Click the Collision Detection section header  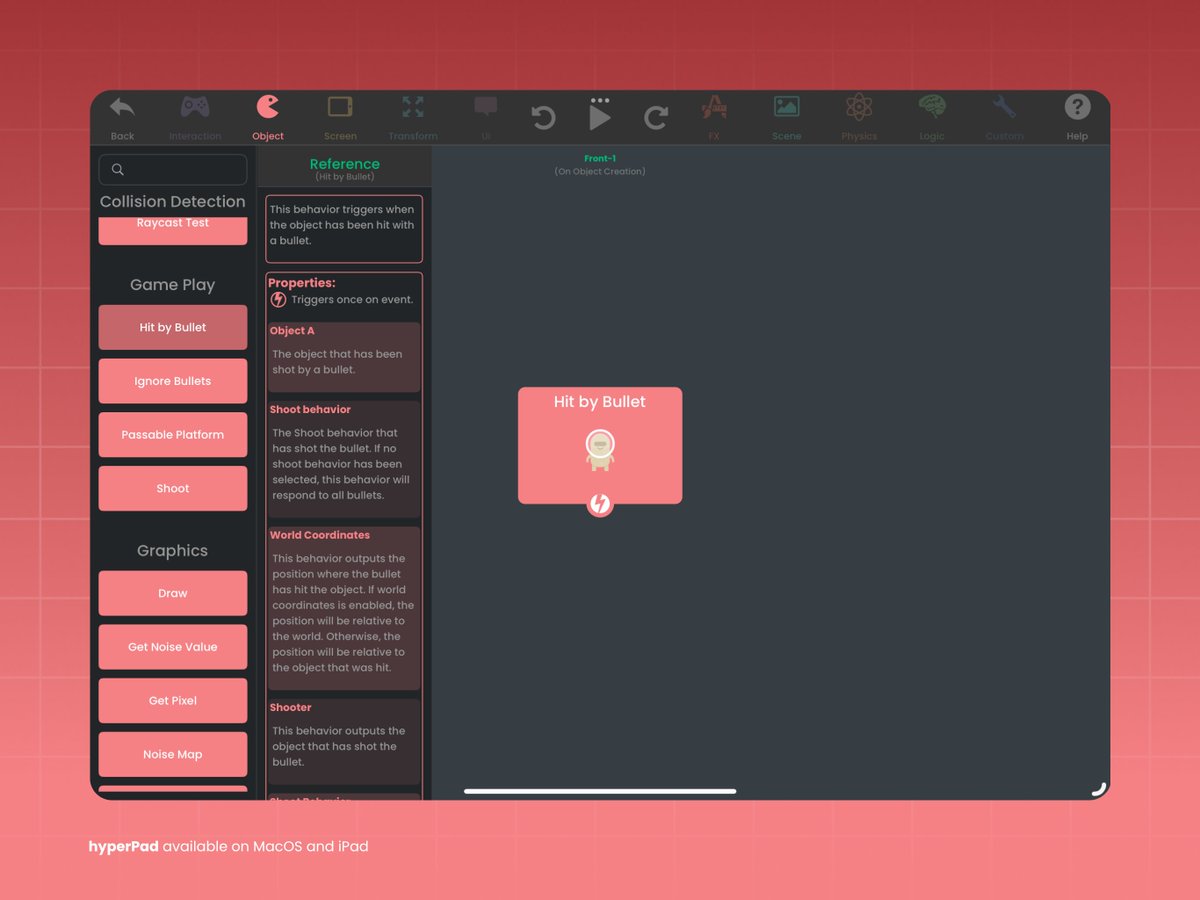tap(173, 202)
